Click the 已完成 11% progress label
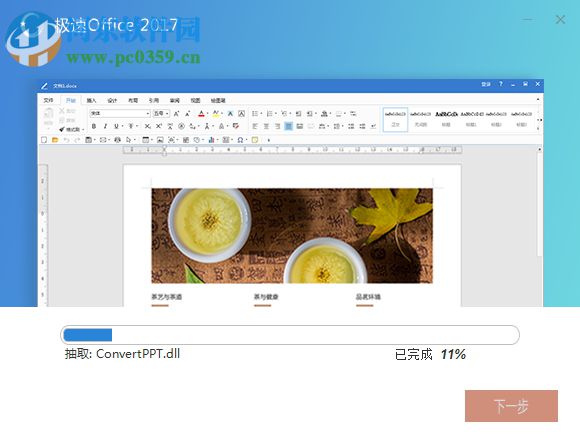Image resolution: width=580 pixels, height=440 pixels. 430,355
